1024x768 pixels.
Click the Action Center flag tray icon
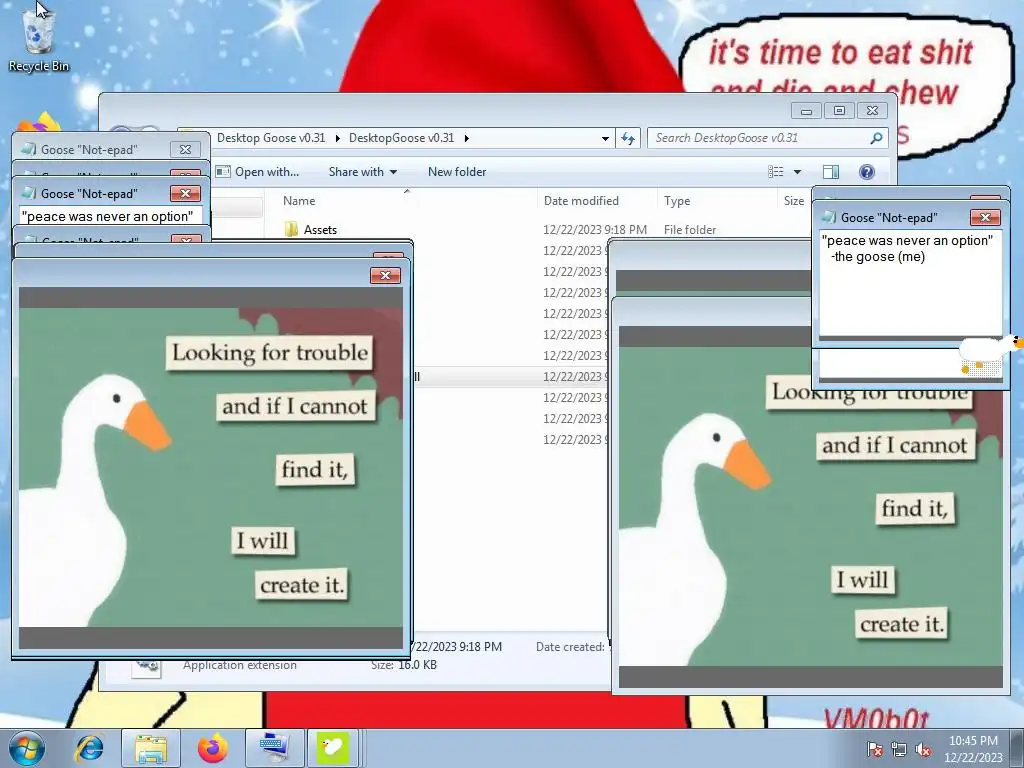[x=874, y=750]
